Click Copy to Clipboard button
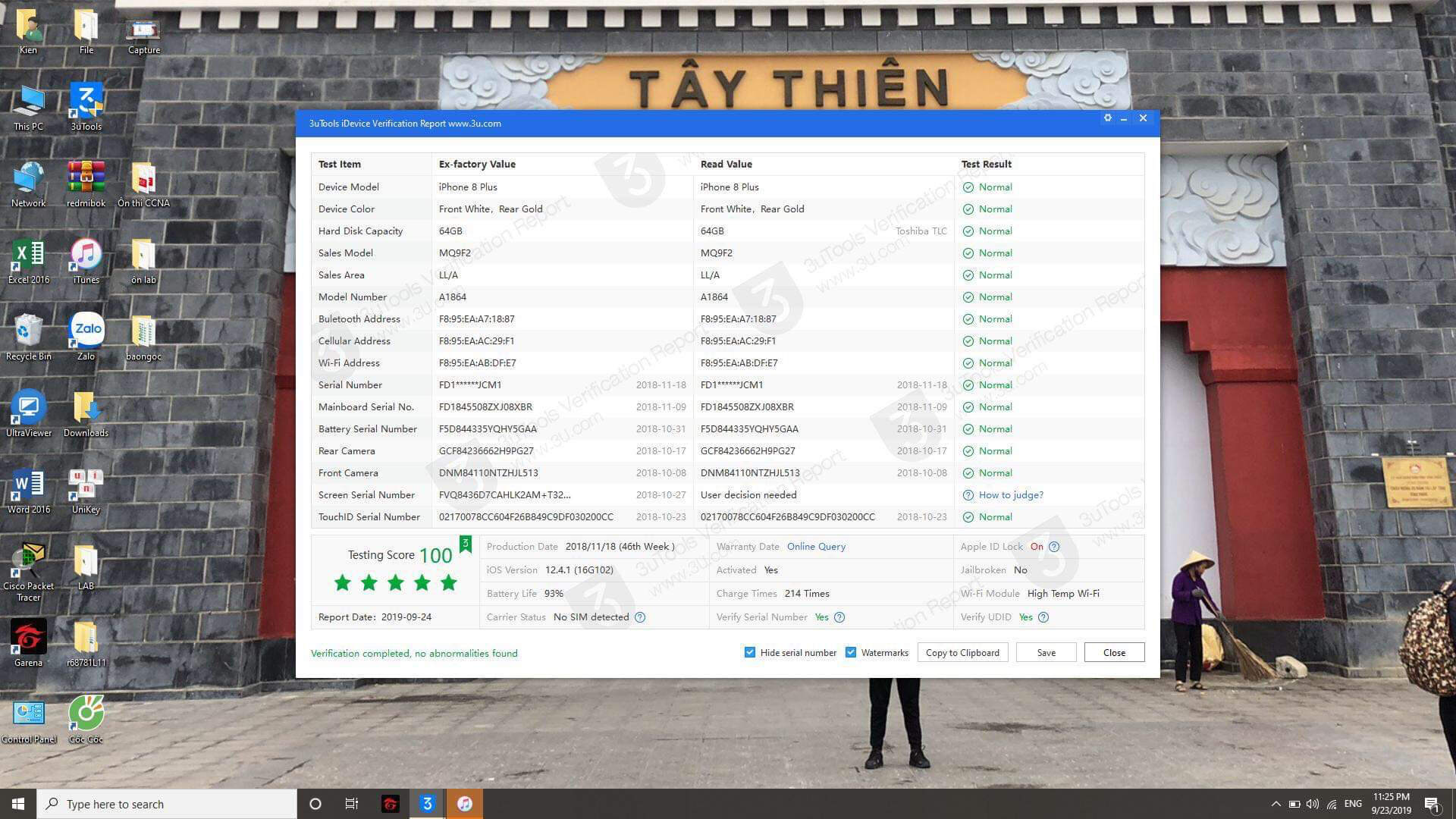 [x=962, y=652]
